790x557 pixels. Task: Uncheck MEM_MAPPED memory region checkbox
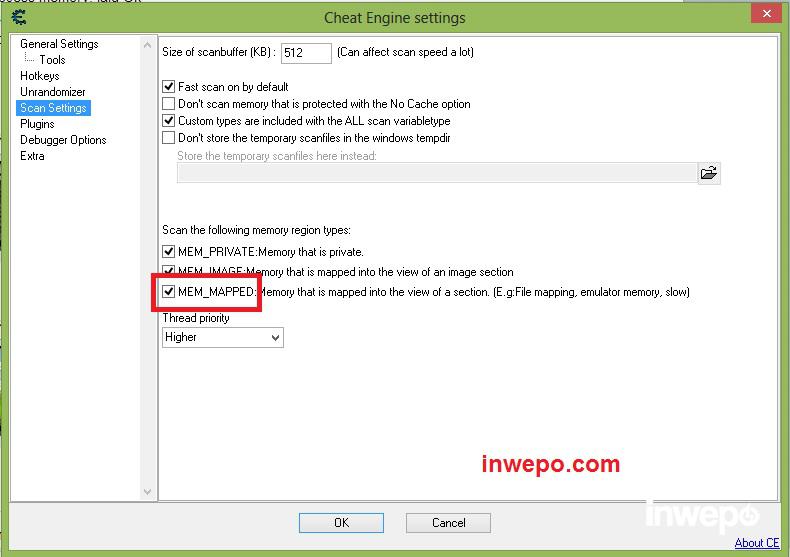click(168, 292)
